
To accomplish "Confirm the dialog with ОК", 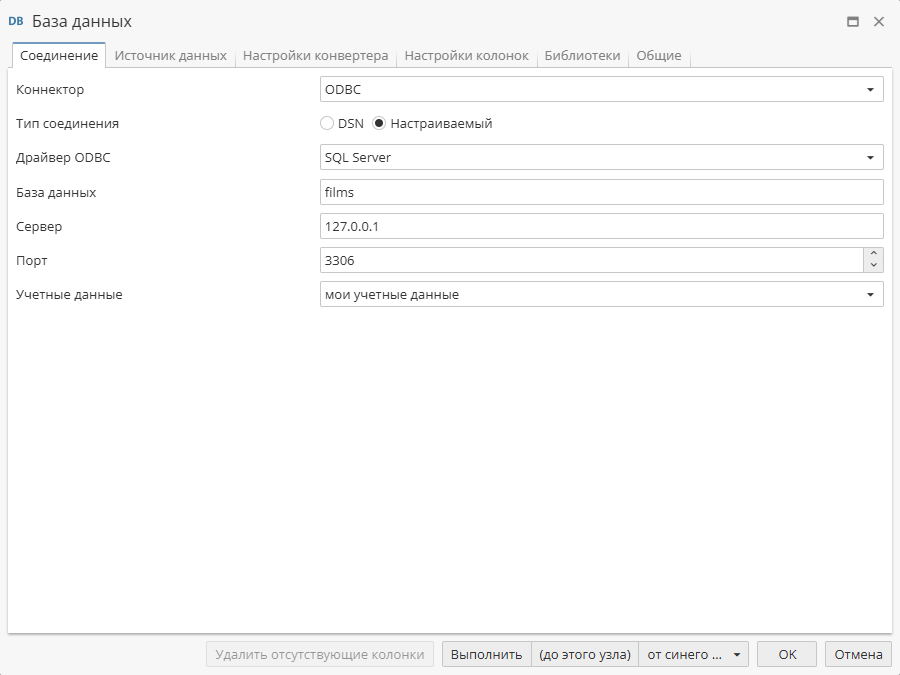I will tap(786, 653).
